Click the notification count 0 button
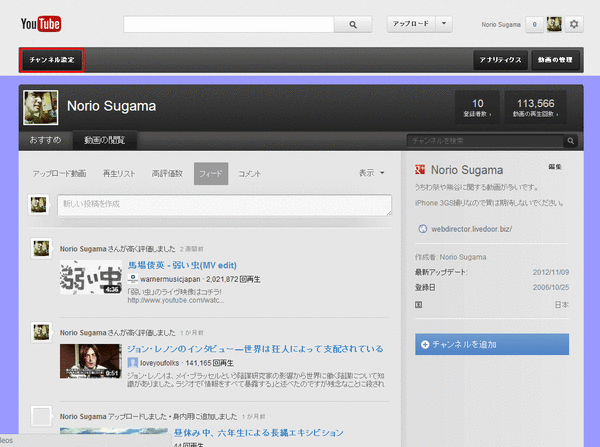This screenshot has height=447, width=600. [534, 24]
